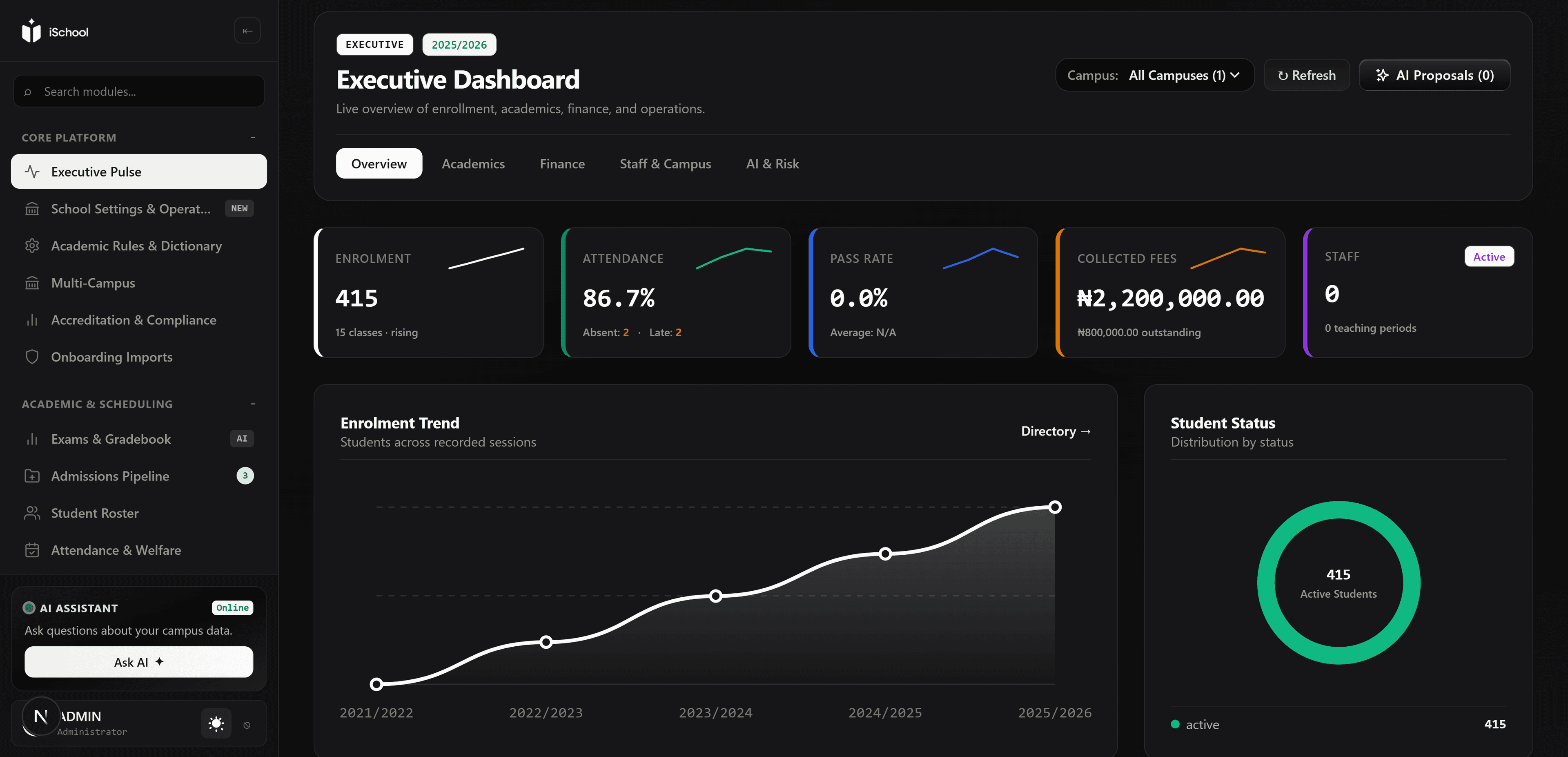Click the ₦2,200,000.00 collected fees value
Image resolution: width=1568 pixels, height=757 pixels.
pyautogui.click(x=1170, y=298)
